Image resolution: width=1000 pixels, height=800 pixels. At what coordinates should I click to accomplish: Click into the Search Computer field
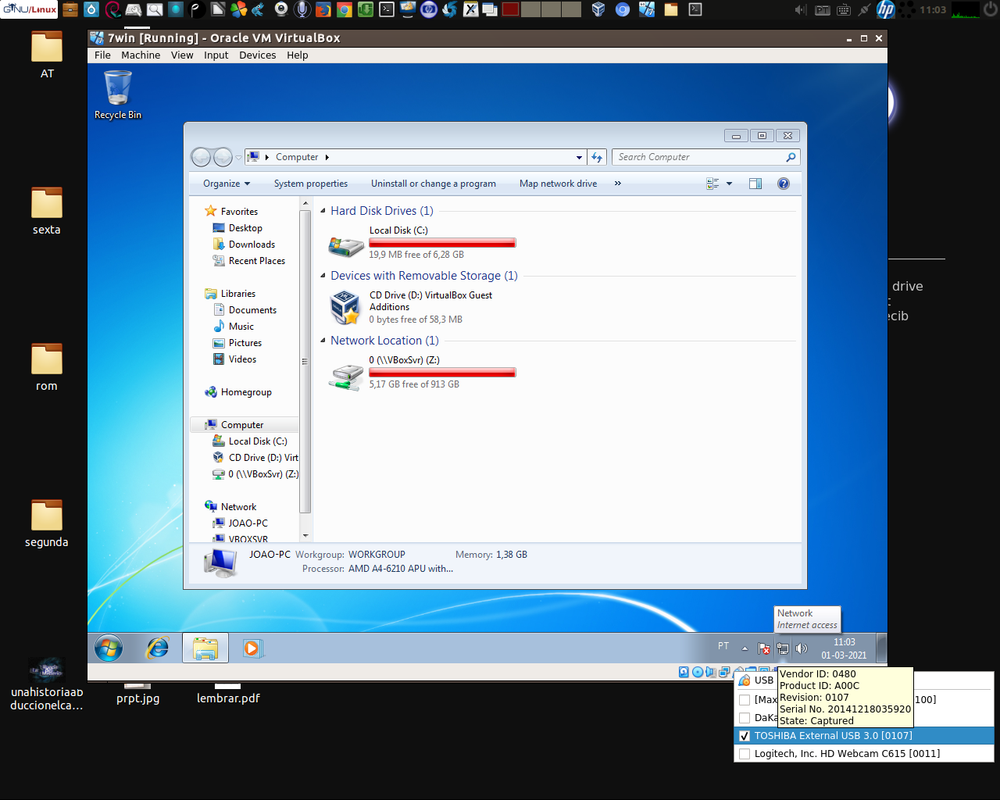point(698,157)
